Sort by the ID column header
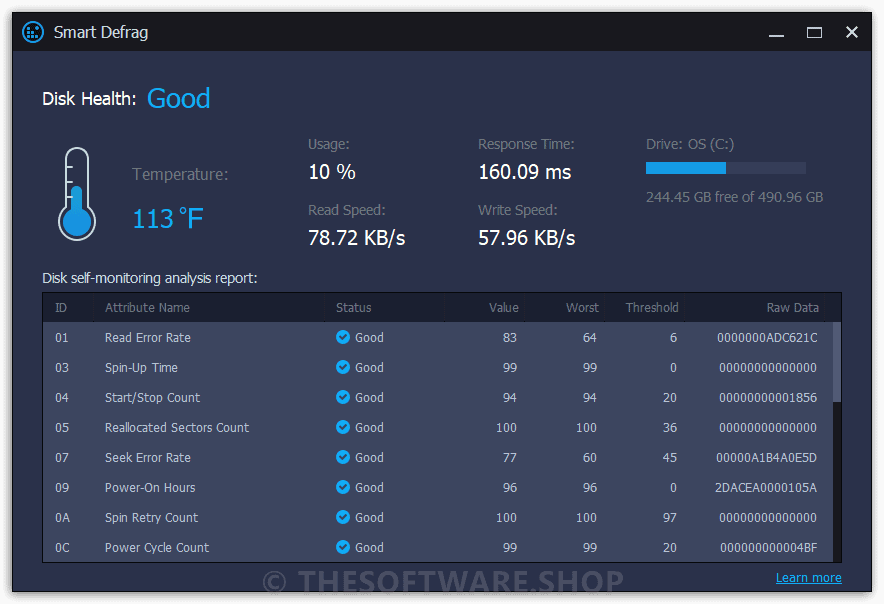Image resolution: width=884 pixels, height=604 pixels. pyautogui.click(x=61, y=307)
